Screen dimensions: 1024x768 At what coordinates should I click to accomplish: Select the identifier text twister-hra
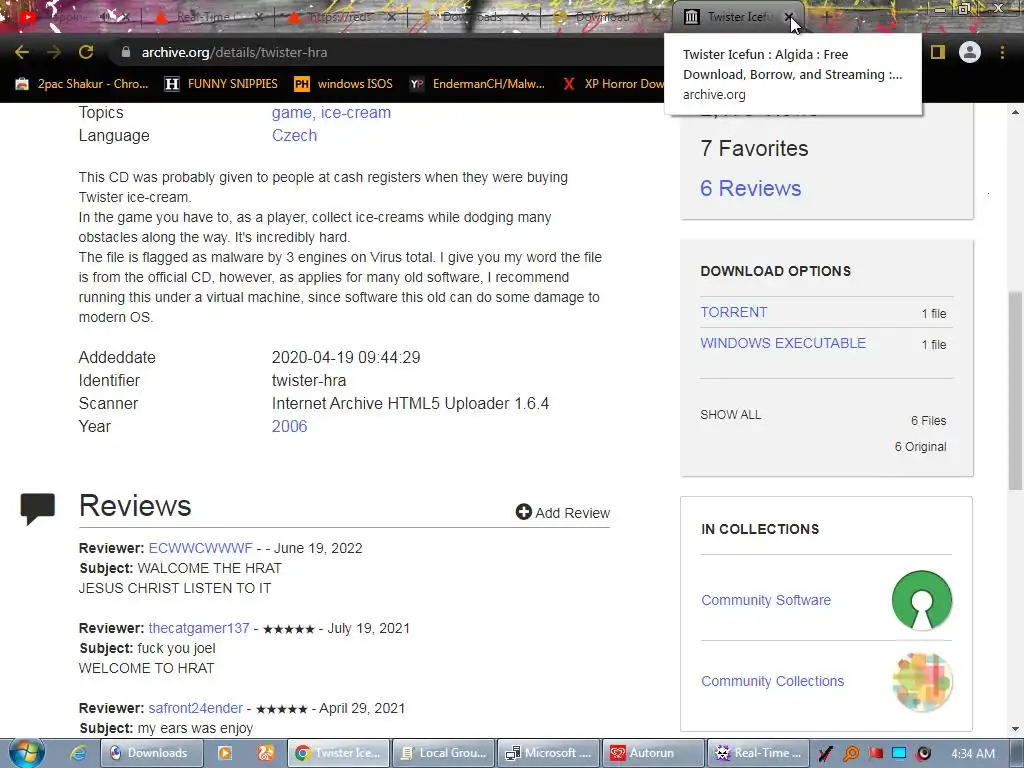coord(309,380)
